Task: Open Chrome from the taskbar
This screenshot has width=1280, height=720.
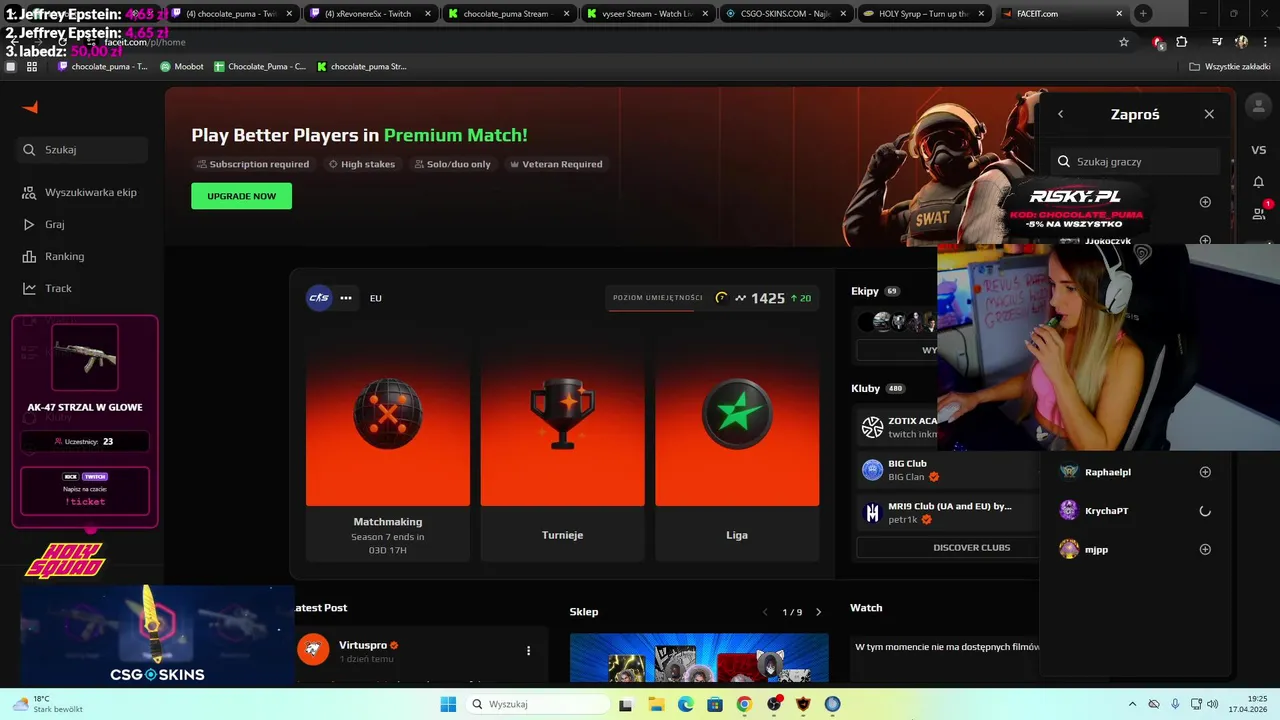Action: (x=744, y=704)
